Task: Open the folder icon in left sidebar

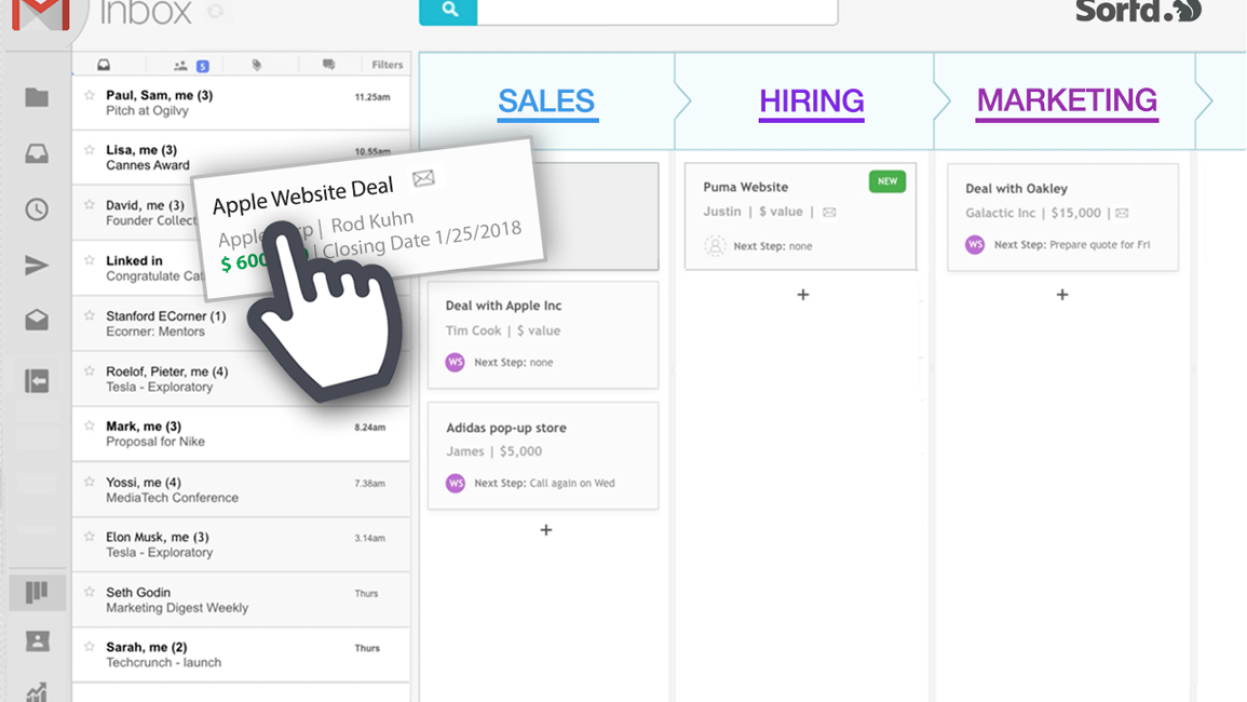Action: tap(37, 97)
